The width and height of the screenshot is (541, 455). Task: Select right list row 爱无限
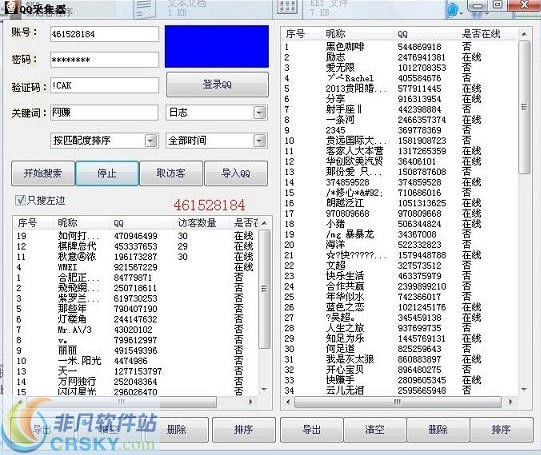pyautogui.click(x=400, y=68)
